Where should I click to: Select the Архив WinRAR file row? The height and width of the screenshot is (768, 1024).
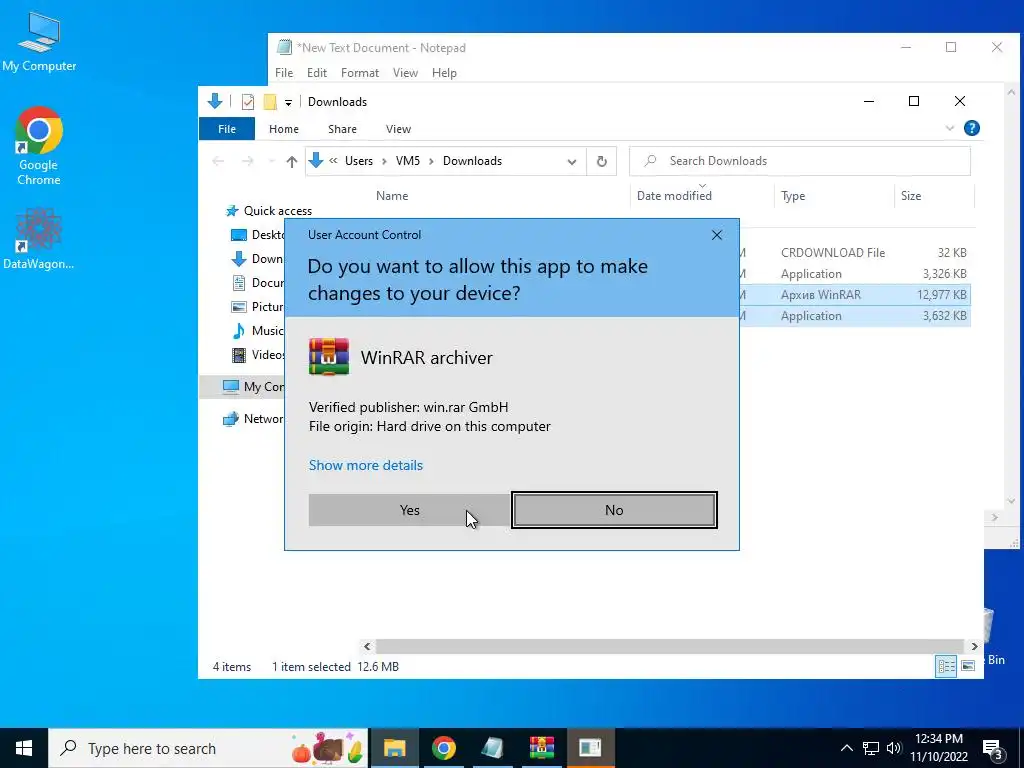(856, 295)
